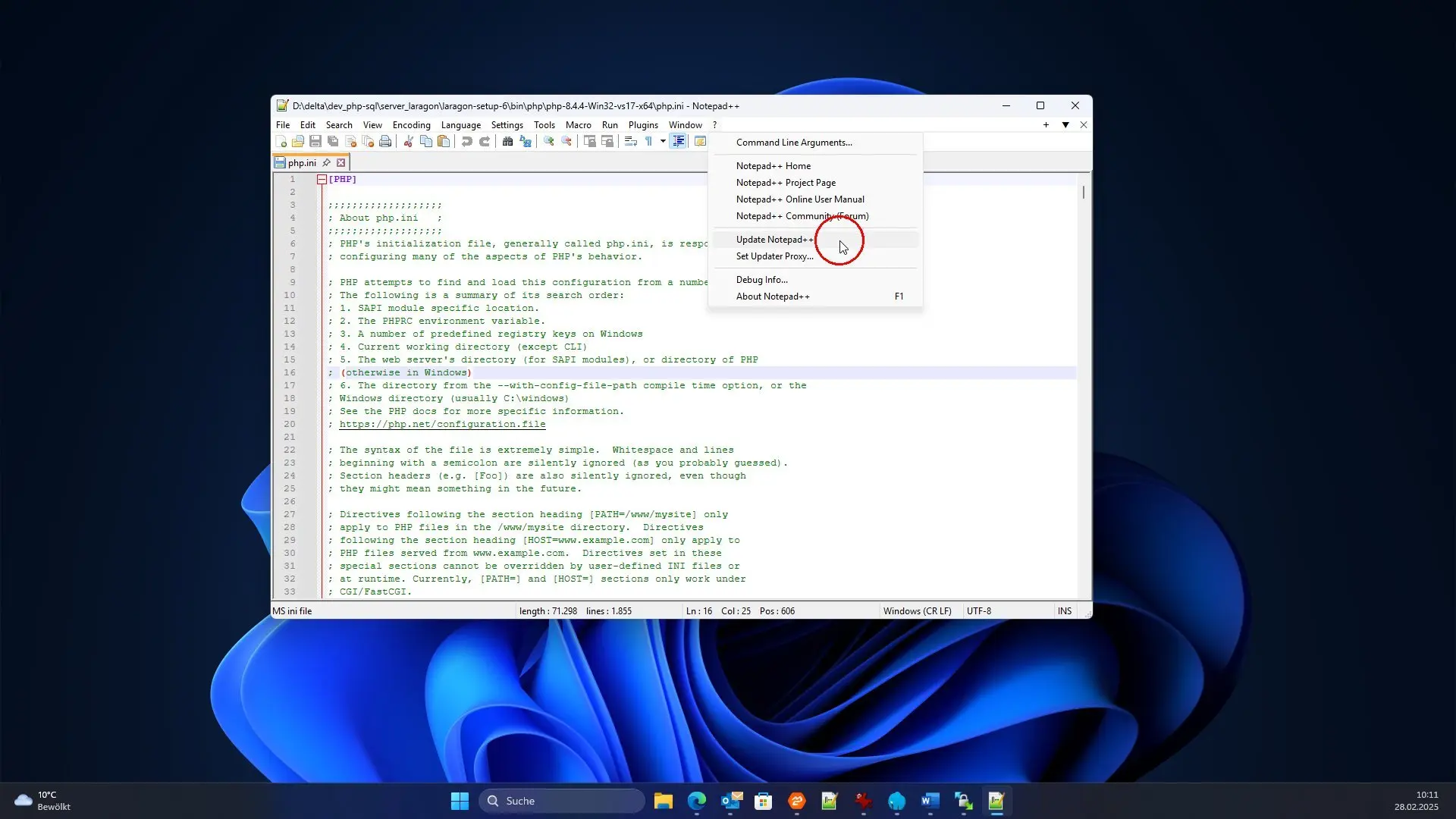
Task: Close the php.ini tab with its red X
Action: [x=341, y=163]
